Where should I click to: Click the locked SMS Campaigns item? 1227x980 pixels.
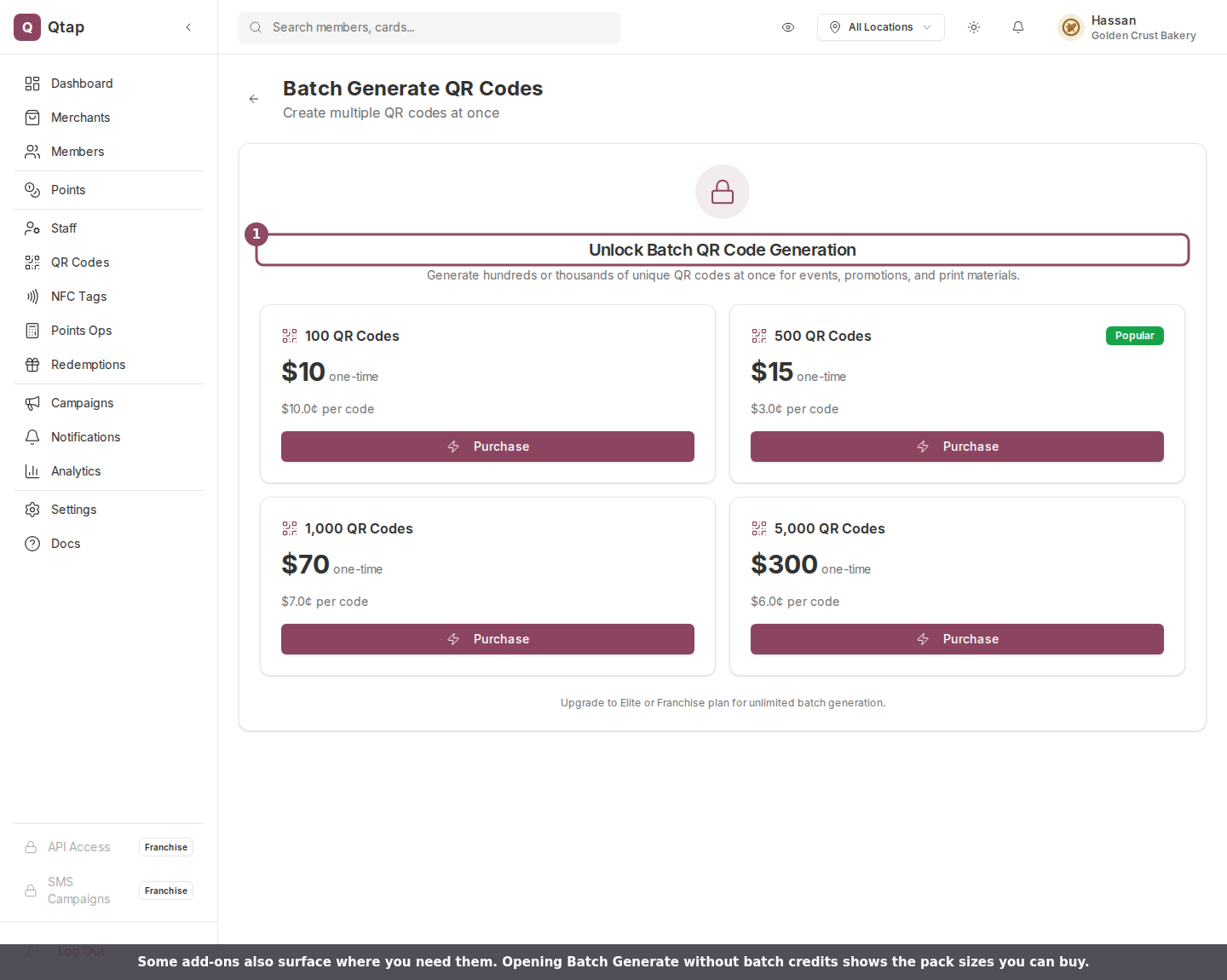click(x=108, y=891)
